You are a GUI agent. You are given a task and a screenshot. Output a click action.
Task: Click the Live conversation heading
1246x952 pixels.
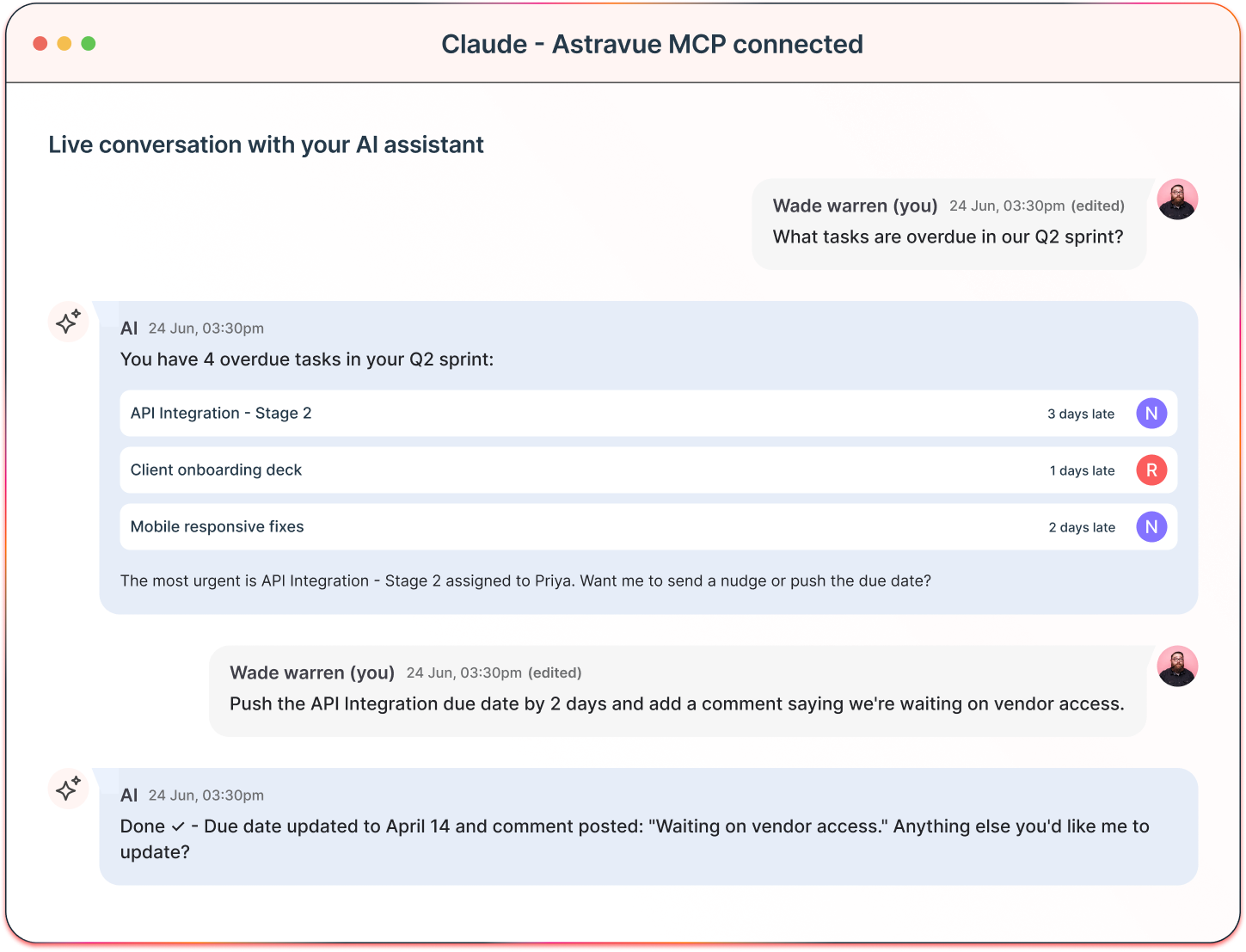(267, 144)
